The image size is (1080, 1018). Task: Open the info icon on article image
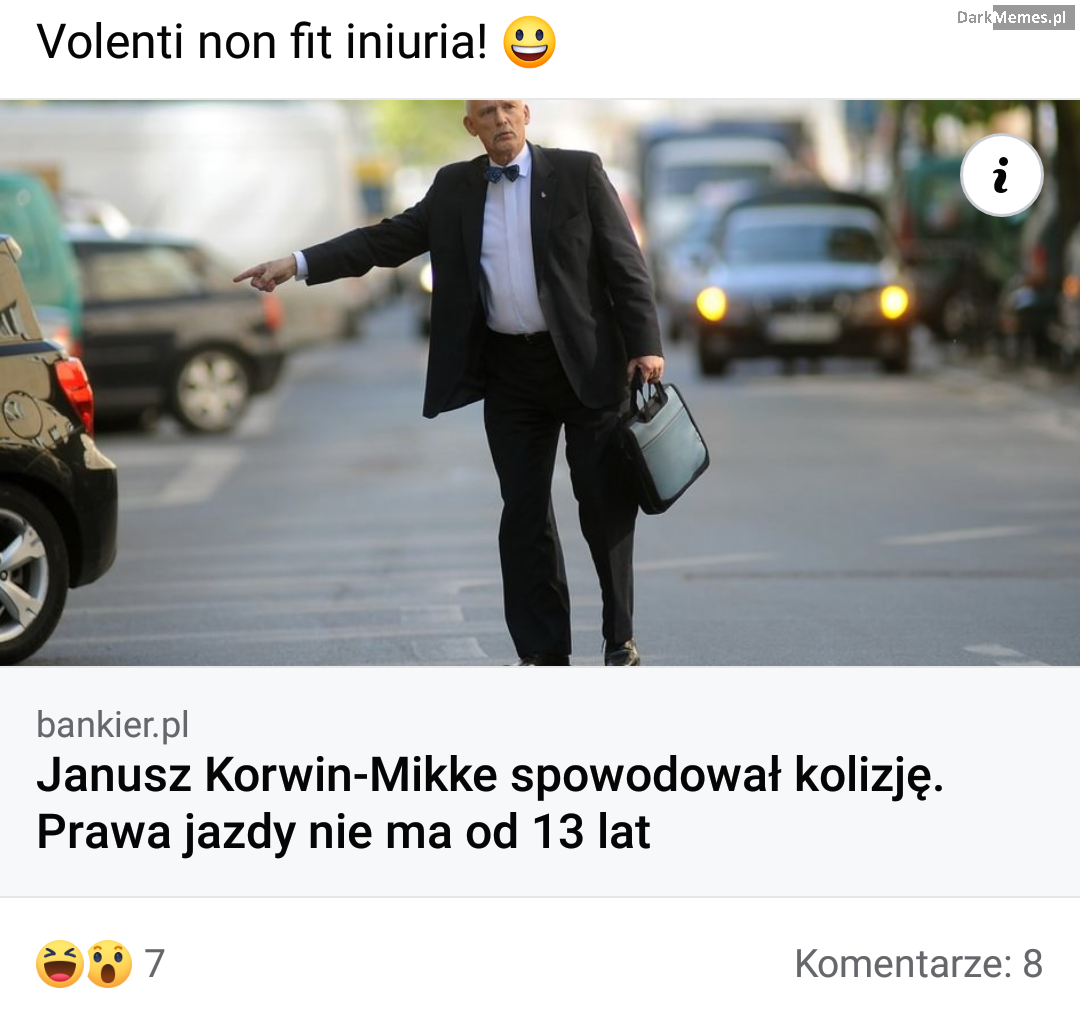point(1001,175)
